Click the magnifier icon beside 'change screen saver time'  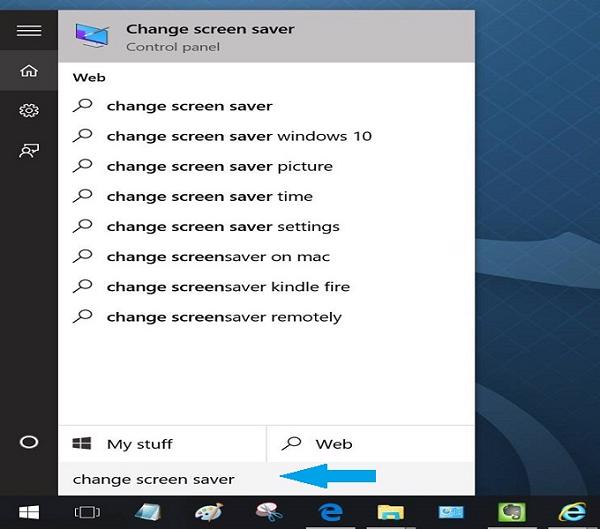pos(83,196)
